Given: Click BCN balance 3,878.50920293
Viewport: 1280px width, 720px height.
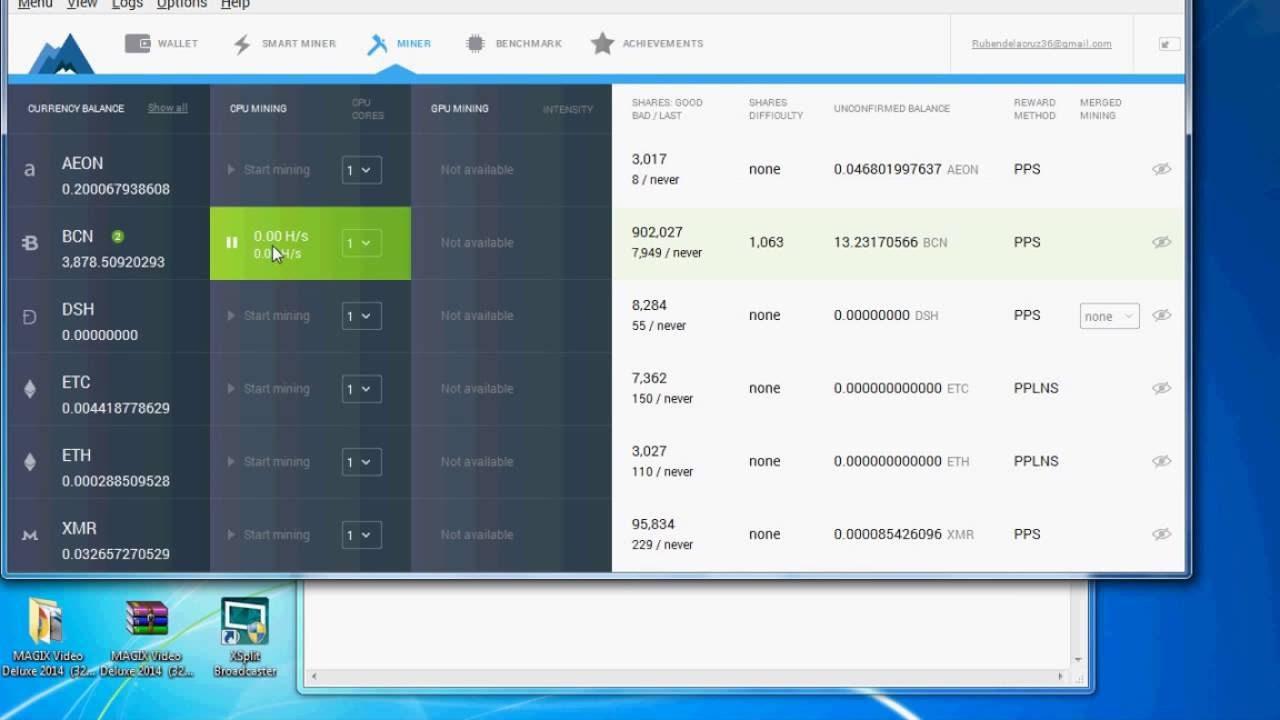Looking at the screenshot, I should coord(113,262).
